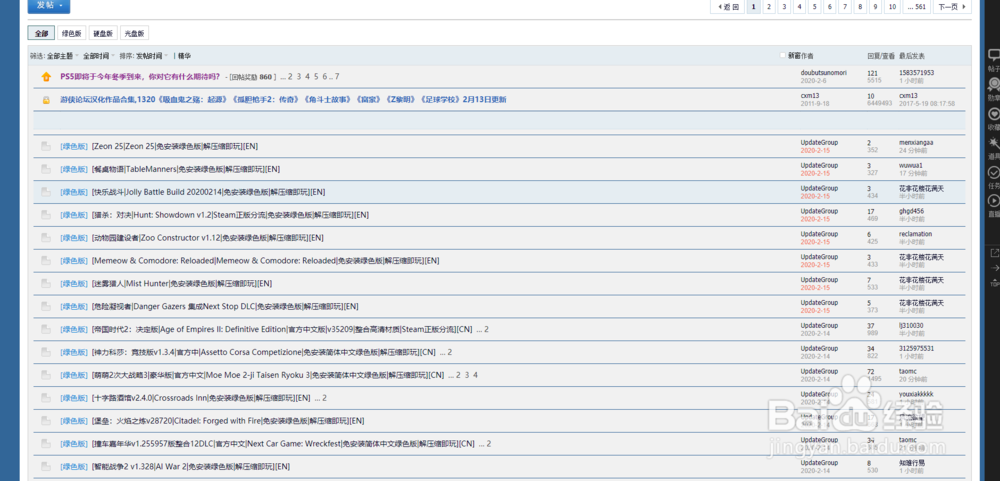Open last poster menxiangaa's profile

pos(916,143)
